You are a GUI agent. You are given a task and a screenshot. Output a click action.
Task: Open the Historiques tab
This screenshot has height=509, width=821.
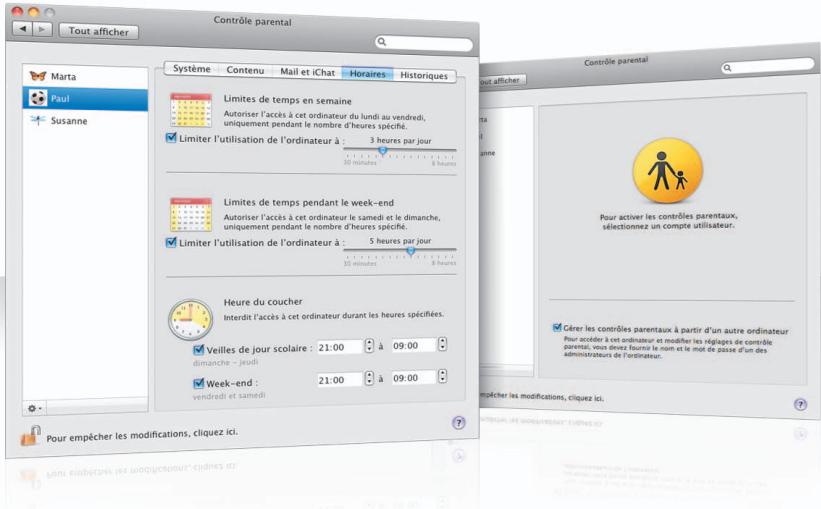pyautogui.click(x=424, y=75)
